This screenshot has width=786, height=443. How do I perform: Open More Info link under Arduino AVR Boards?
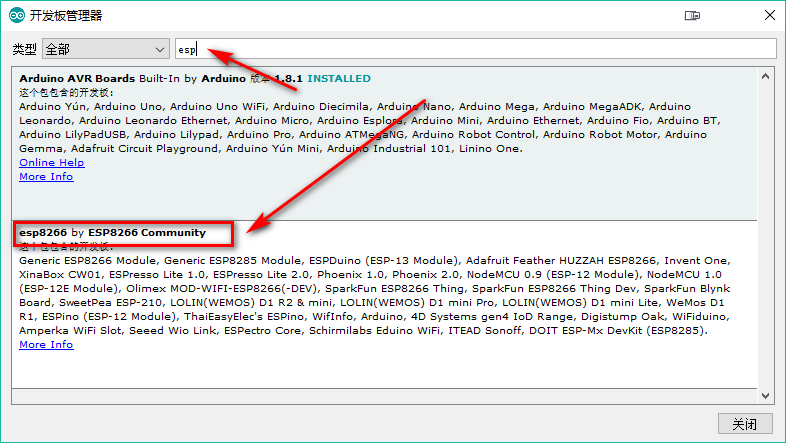(x=46, y=177)
